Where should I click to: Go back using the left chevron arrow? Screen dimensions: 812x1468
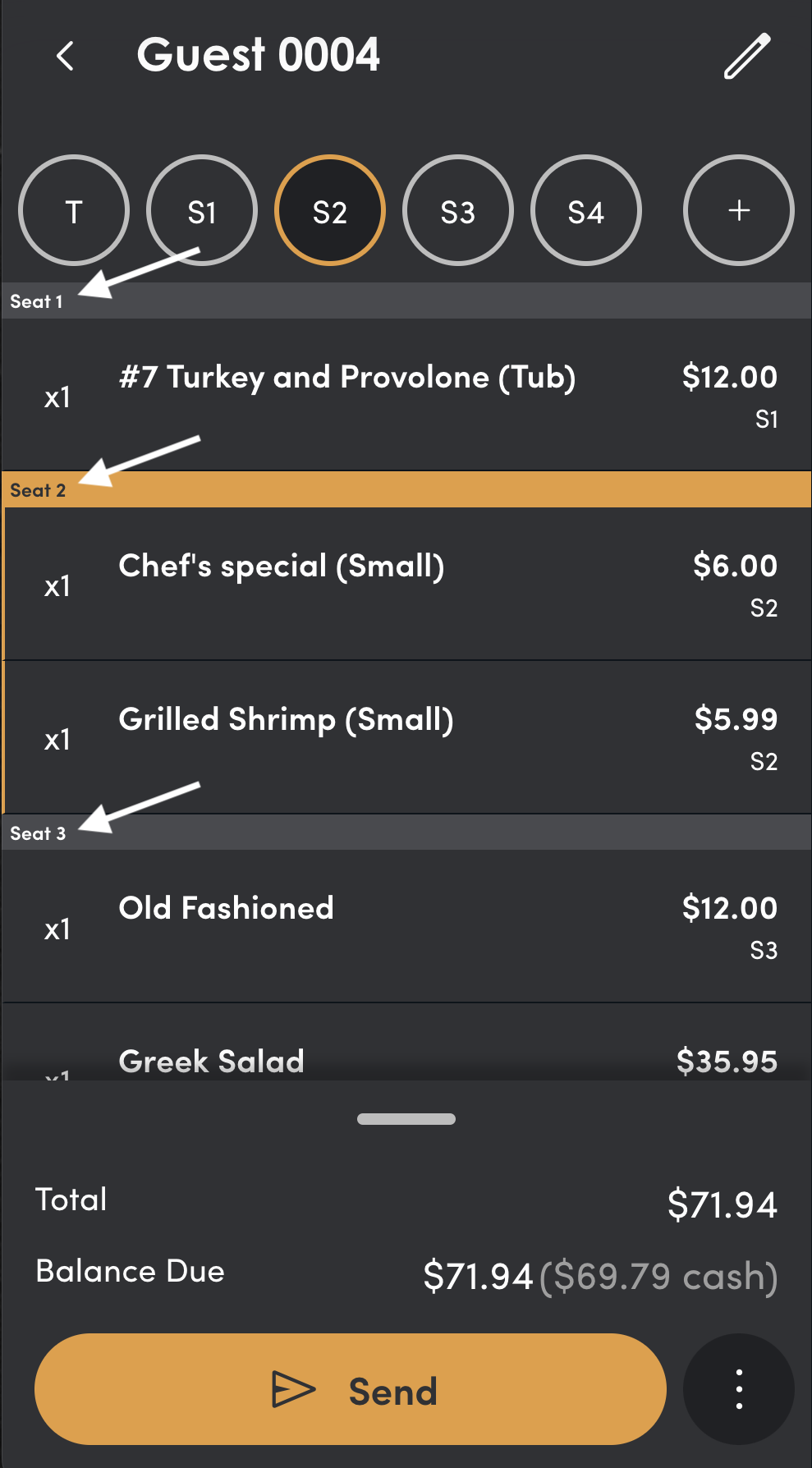coord(65,56)
